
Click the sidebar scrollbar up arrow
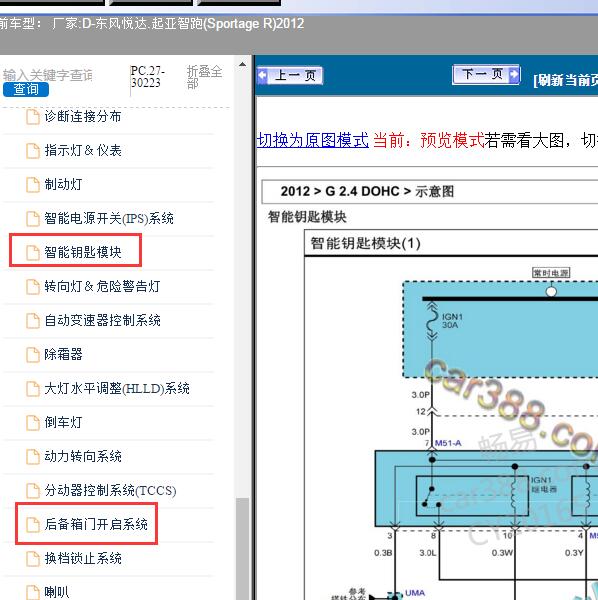pyautogui.click(x=242, y=64)
